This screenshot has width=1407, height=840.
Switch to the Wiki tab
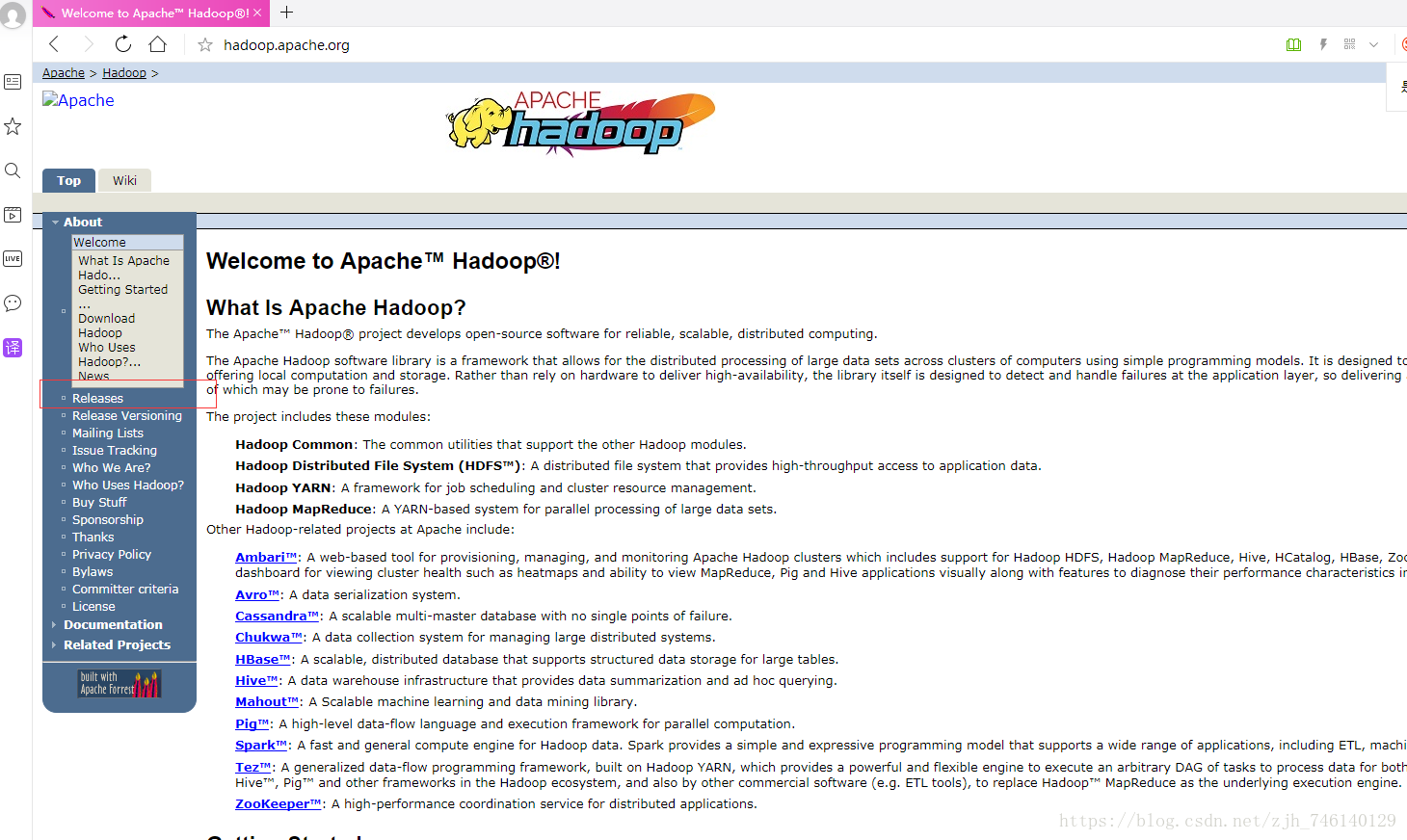[x=124, y=180]
